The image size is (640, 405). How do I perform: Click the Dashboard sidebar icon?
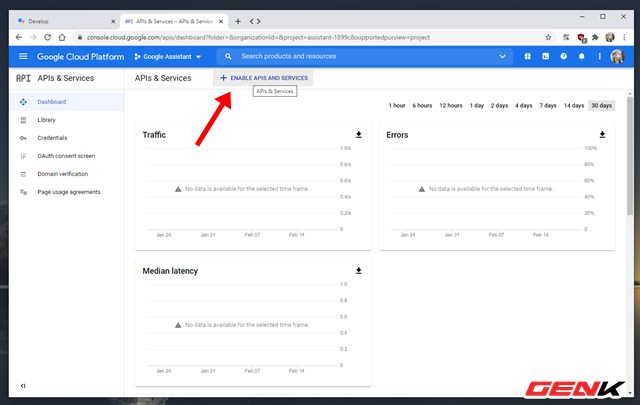point(23,102)
